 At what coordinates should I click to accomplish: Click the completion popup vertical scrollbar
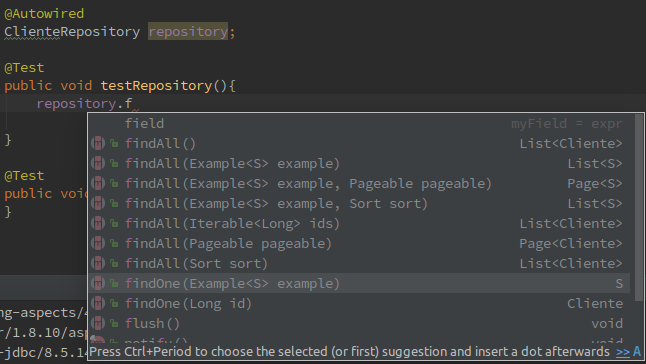639,208
